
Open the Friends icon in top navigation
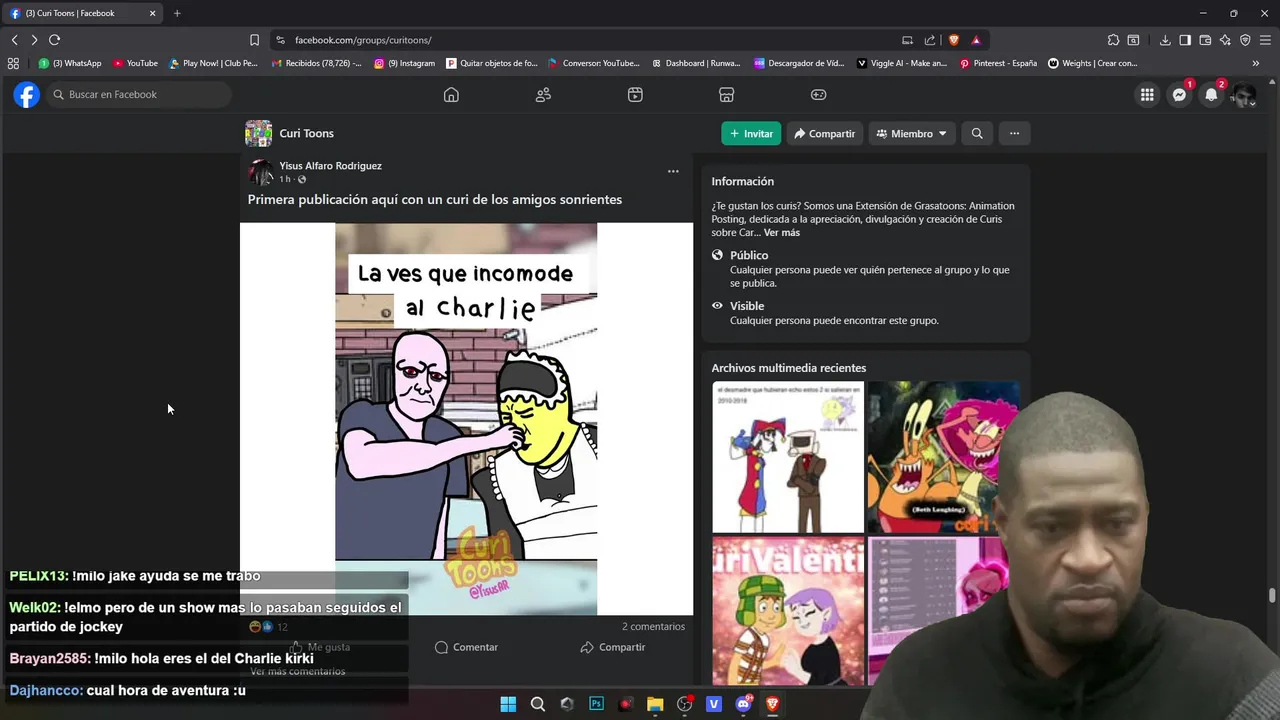coord(543,94)
